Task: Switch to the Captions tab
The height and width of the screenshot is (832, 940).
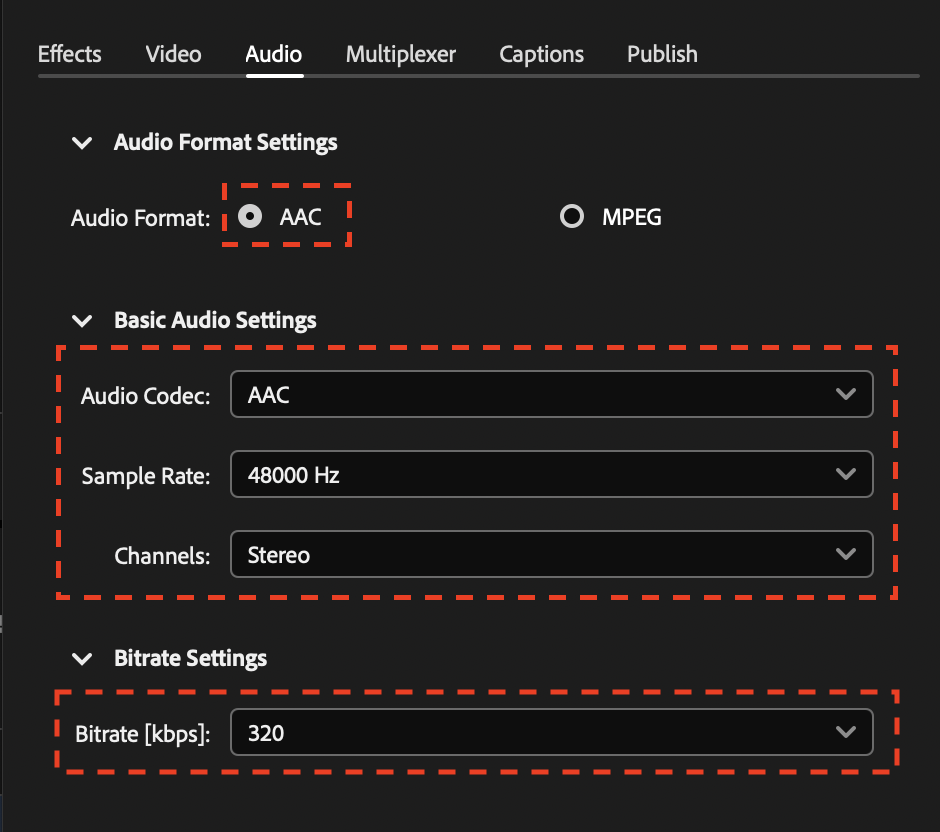Action: (x=541, y=54)
